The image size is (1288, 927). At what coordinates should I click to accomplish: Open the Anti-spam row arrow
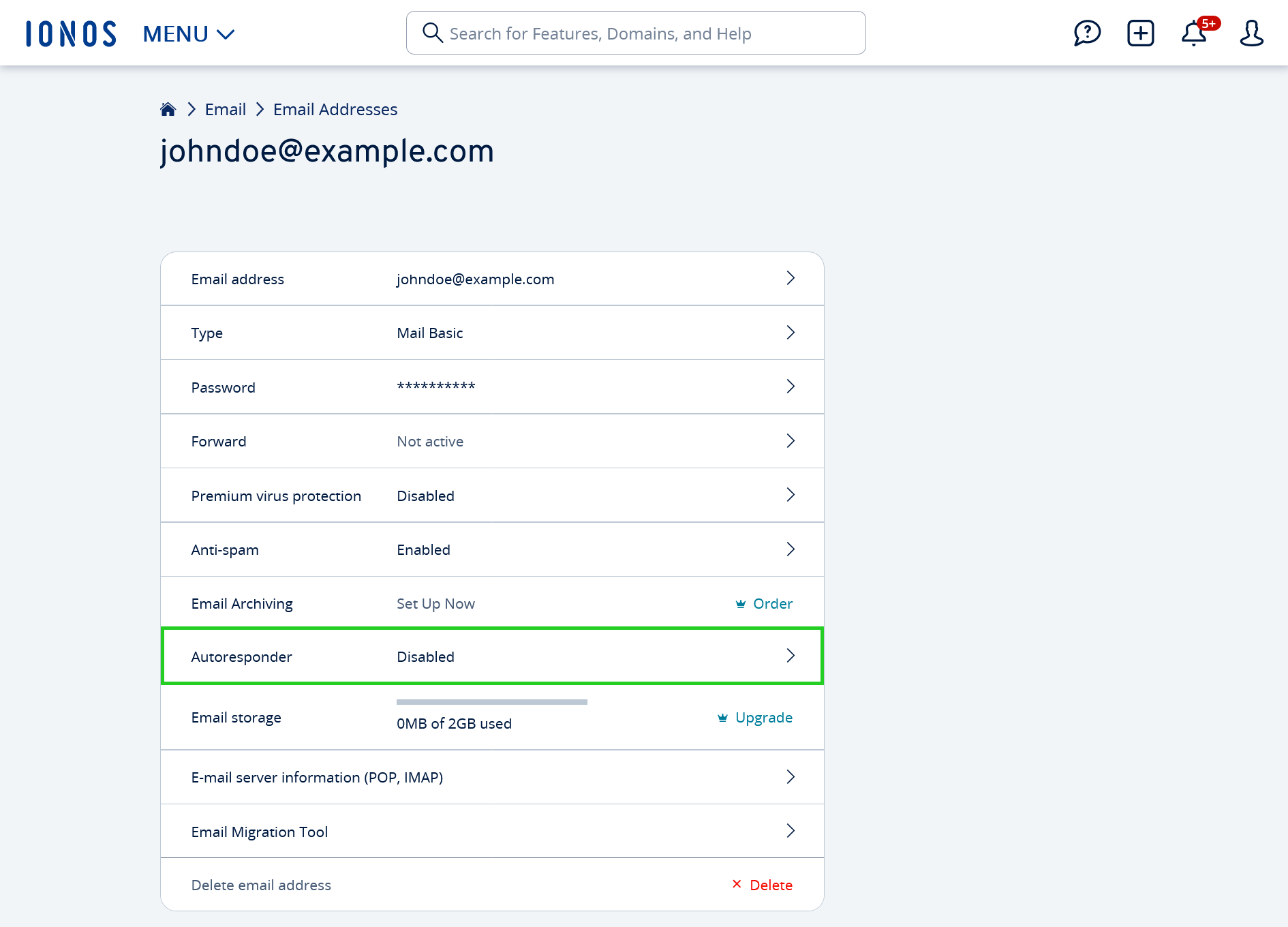tap(791, 549)
